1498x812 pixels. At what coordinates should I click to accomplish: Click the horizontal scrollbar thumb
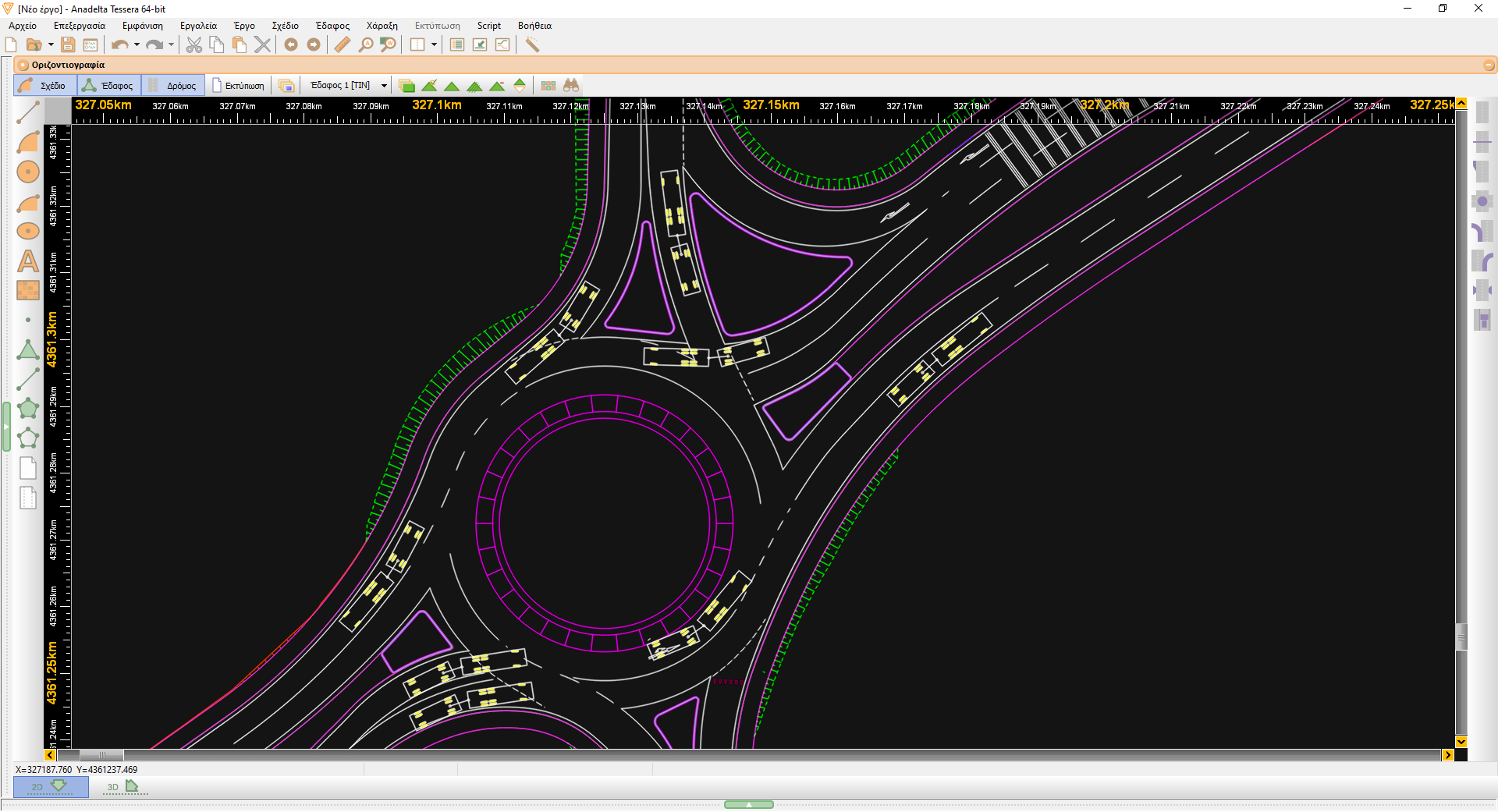click(x=101, y=755)
